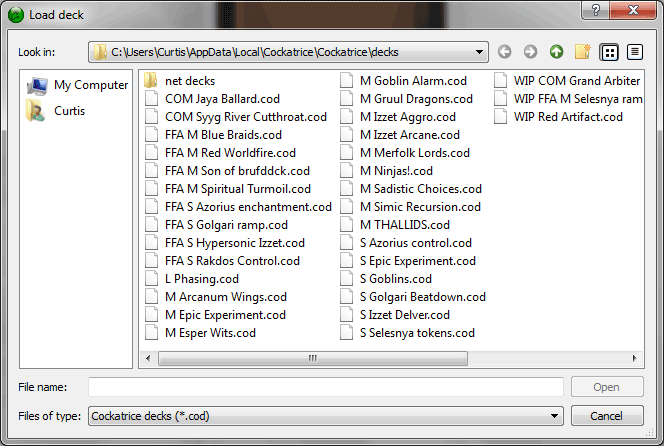Screen dimensions: 664x446
Task: Select M Goblin Alarm.cod file
Action: (403, 81)
